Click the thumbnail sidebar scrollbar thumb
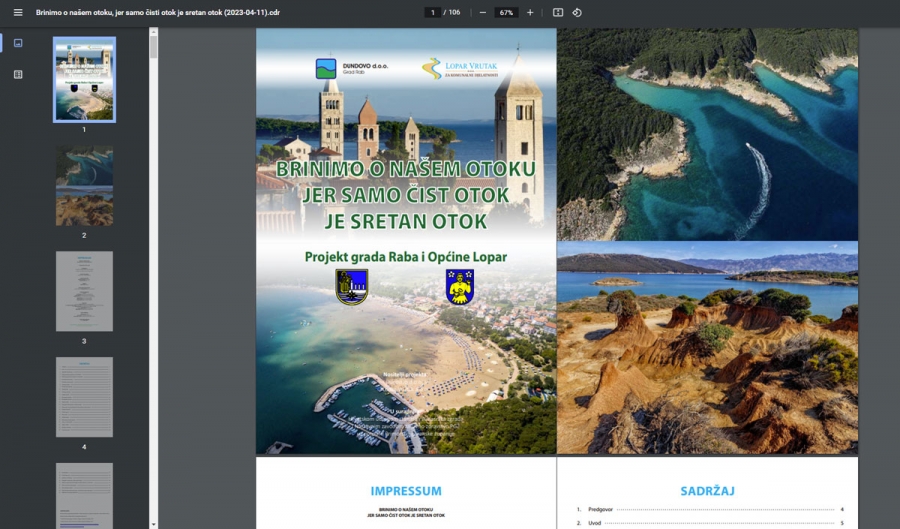Image resolution: width=900 pixels, height=529 pixels. point(153,48)
